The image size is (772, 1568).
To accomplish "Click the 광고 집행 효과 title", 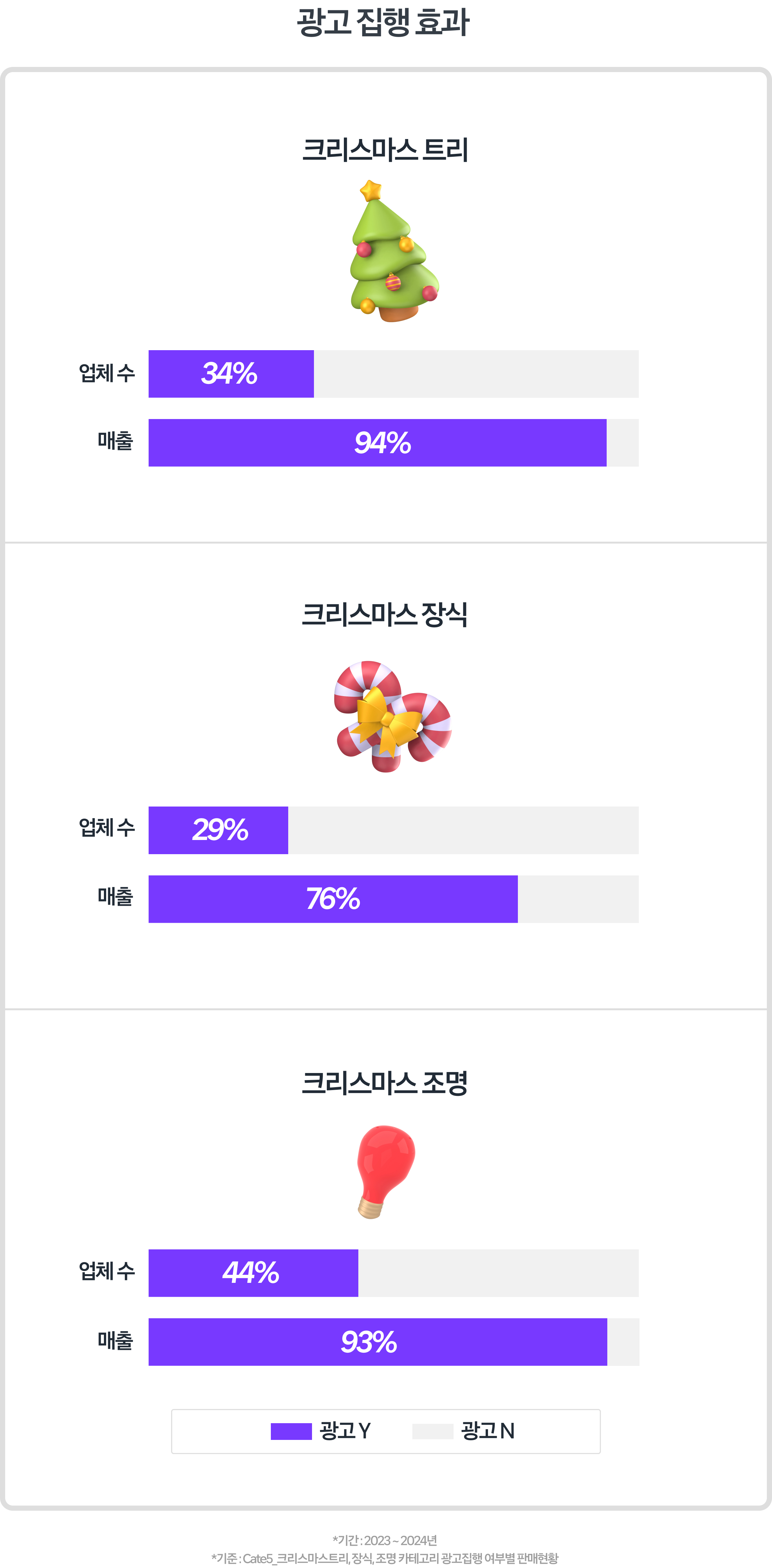I will (383, 23).
